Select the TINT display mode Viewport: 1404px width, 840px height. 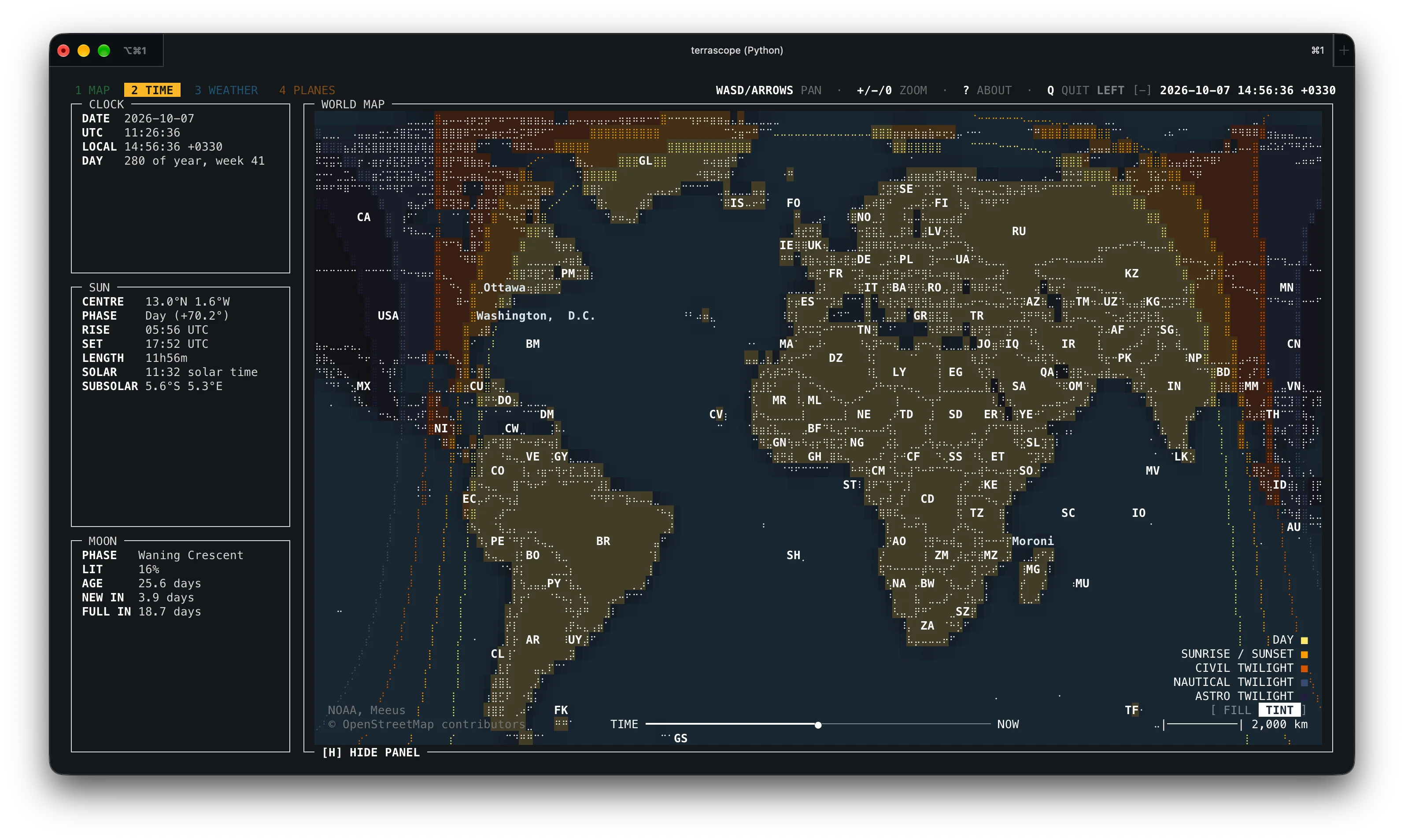tap(1279, 710)
